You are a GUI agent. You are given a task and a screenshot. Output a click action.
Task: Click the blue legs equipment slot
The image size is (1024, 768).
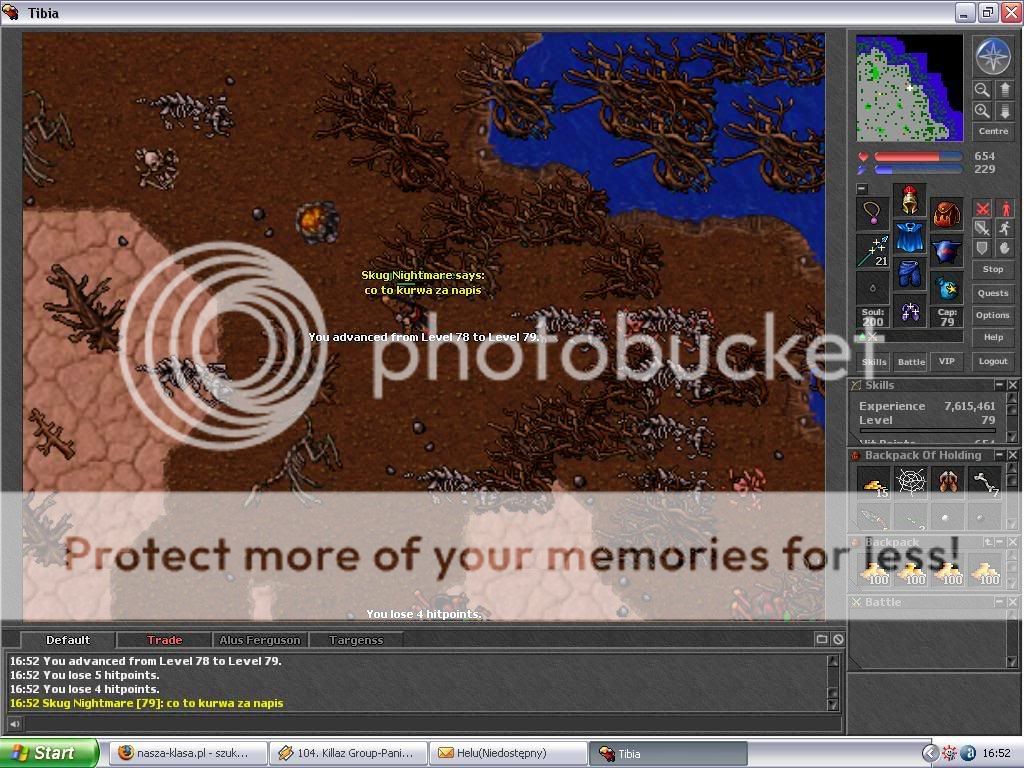pos(909,274)
